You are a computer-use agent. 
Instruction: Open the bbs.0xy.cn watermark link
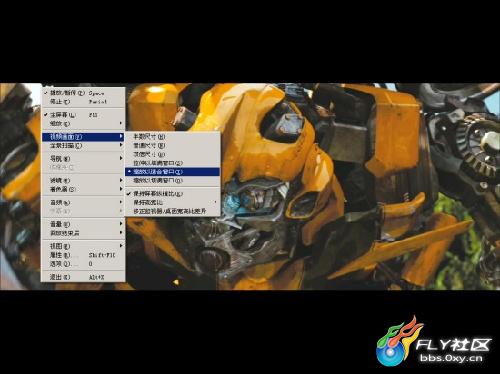pyautogui.click(x=451, y=358)
